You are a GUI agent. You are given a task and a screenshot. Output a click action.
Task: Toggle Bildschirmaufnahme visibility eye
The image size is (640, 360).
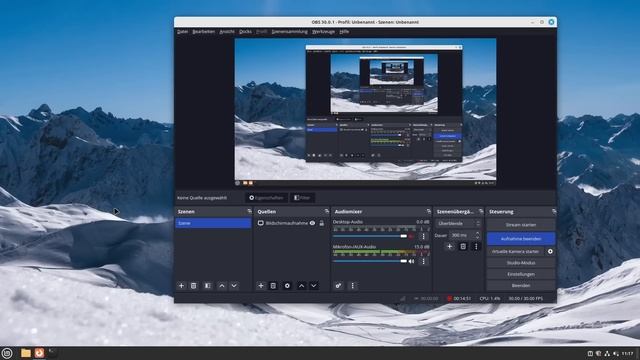coord(312,223)
